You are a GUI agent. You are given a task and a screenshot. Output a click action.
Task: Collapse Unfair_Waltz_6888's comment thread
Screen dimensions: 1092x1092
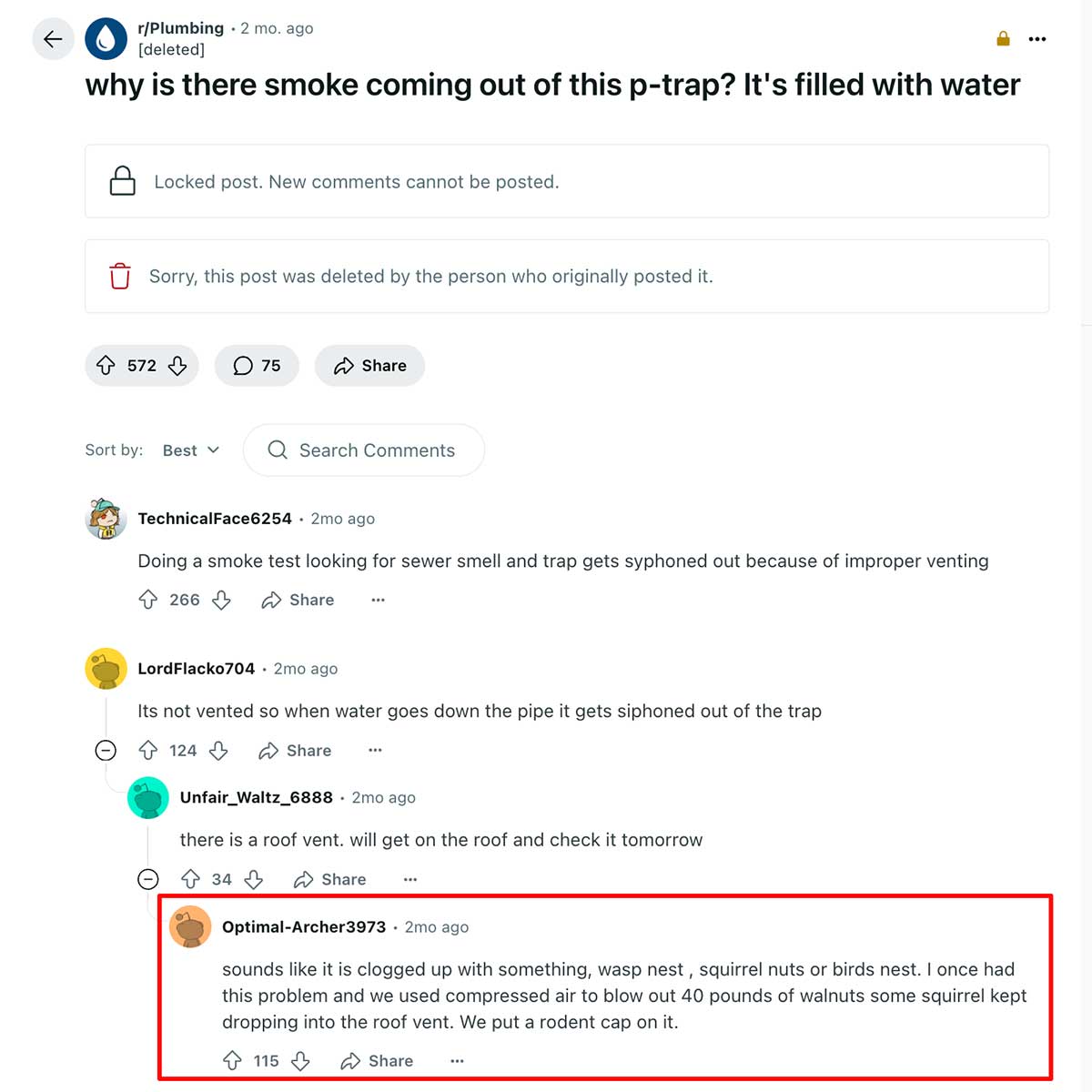(147, 879)
